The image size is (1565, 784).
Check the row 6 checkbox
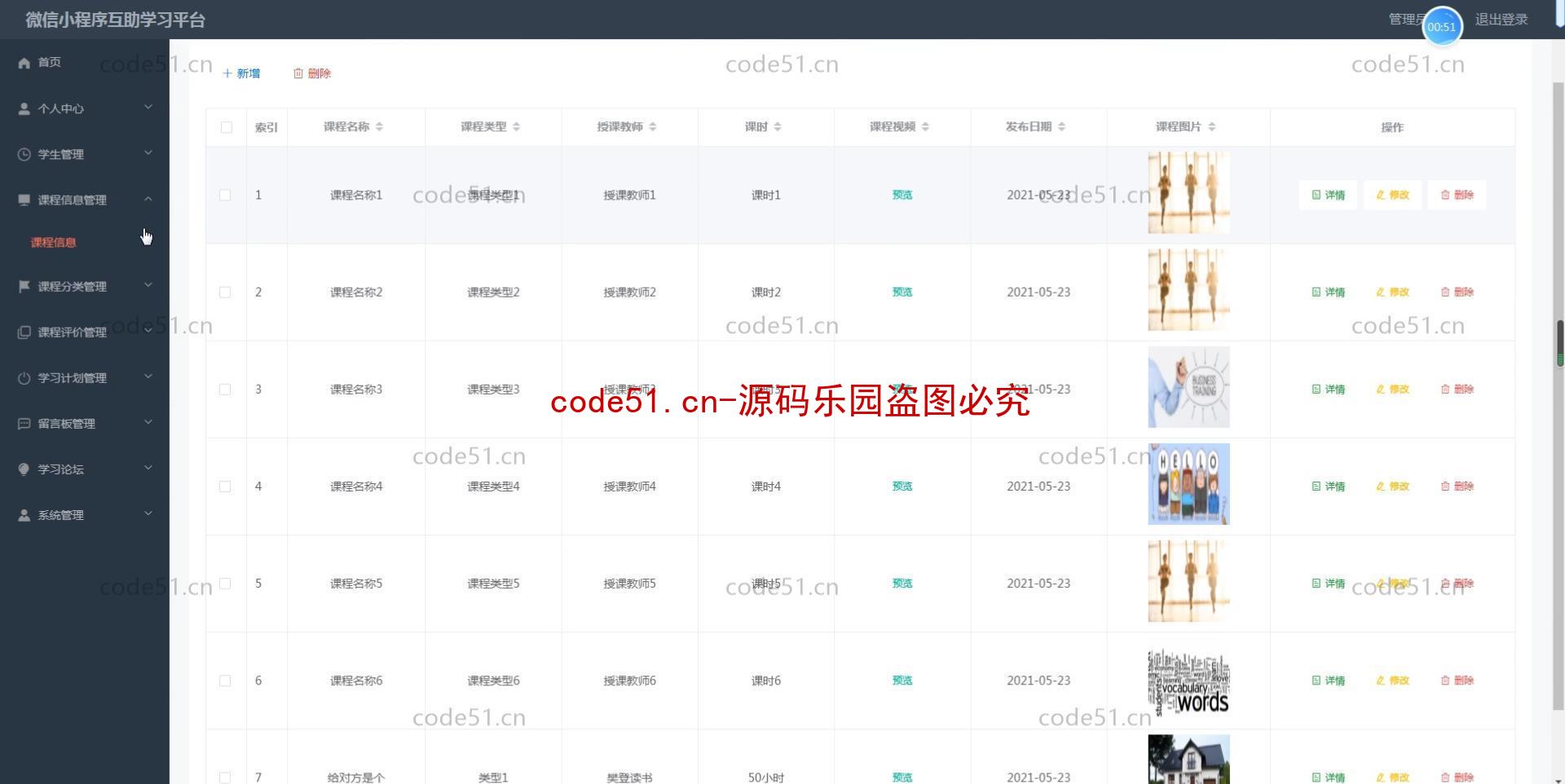(x=225, y=680)
